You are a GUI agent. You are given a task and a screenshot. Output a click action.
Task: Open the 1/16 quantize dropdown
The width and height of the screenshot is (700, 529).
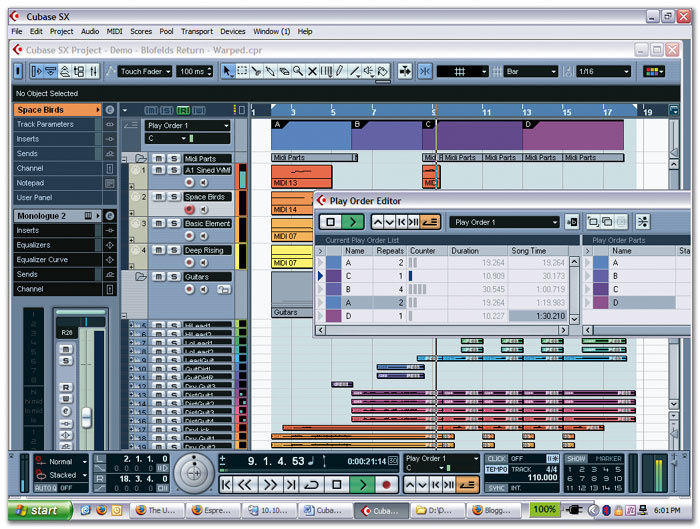603,71
